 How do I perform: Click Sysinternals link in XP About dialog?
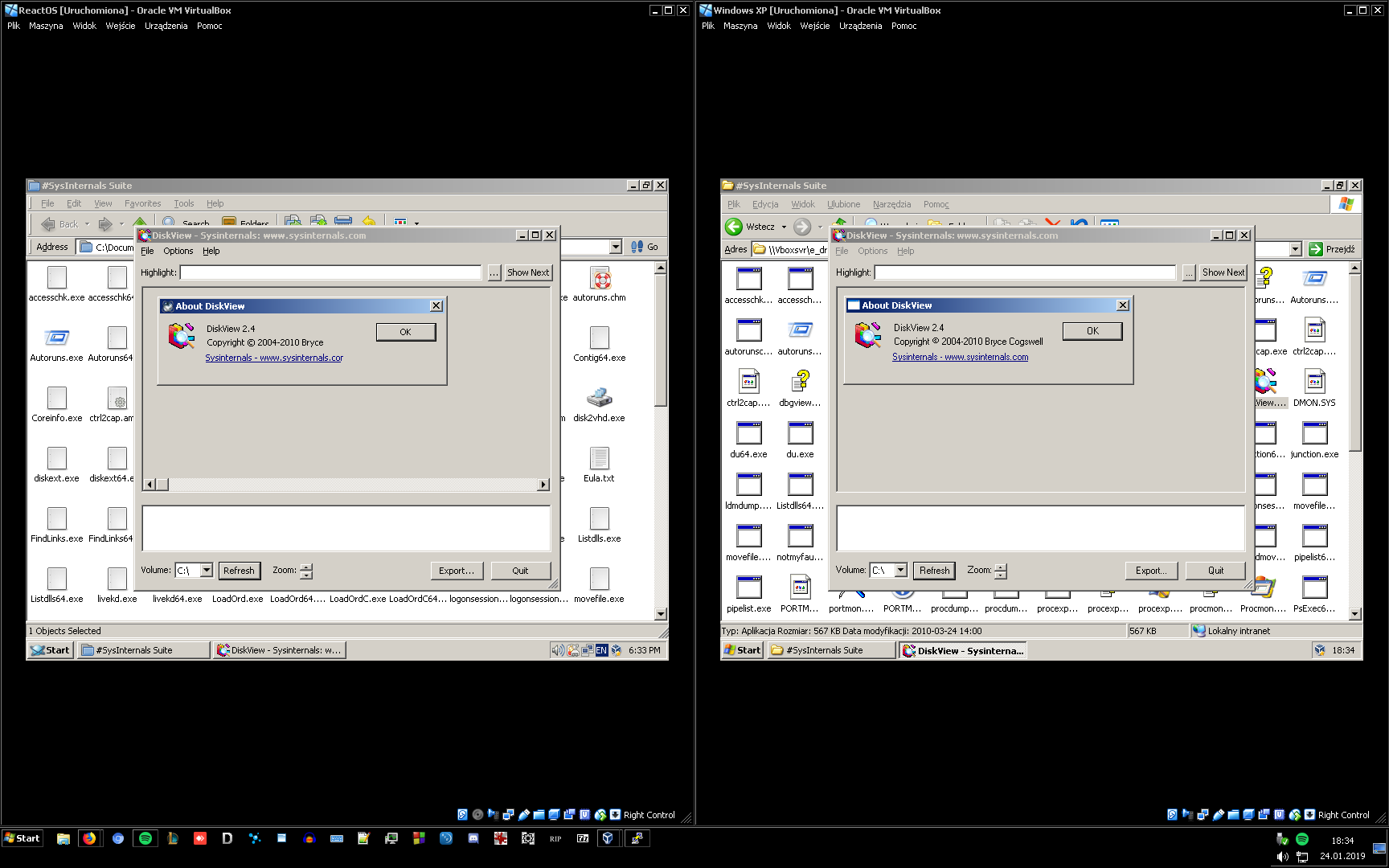click(960, 357)
